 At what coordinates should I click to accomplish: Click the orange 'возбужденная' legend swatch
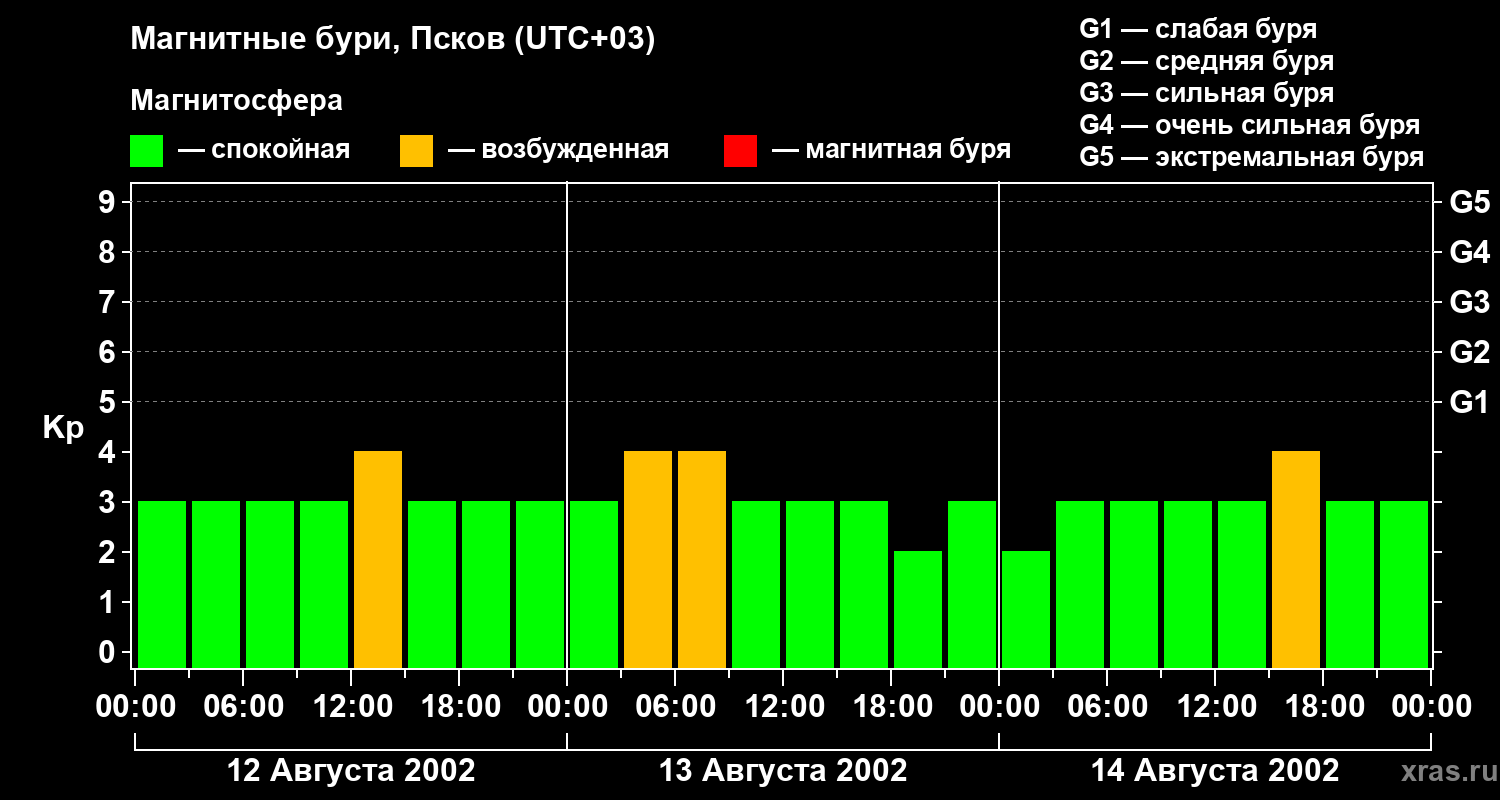(416, 151)
